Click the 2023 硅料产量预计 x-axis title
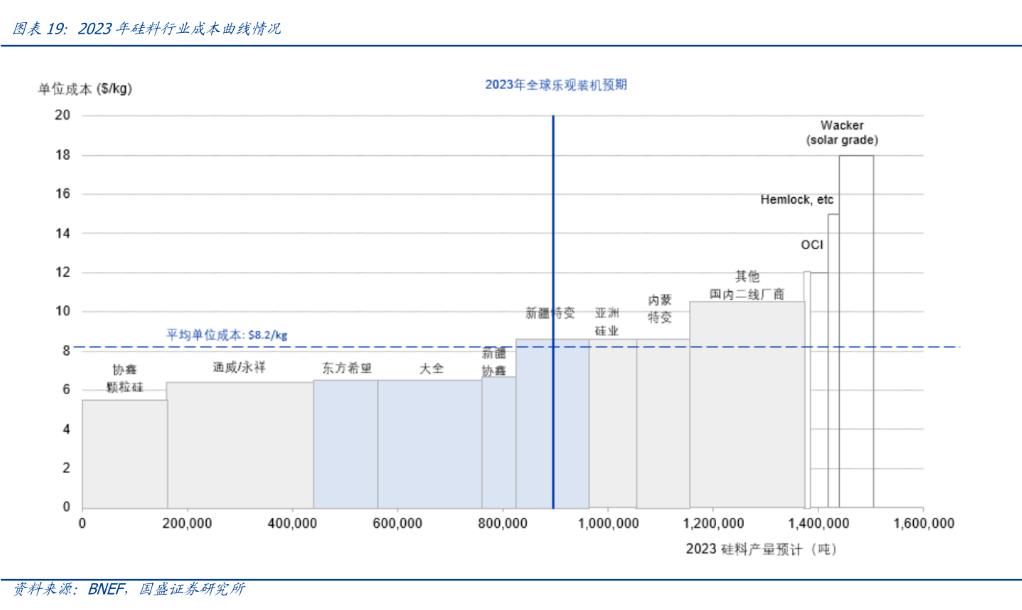 (760, 549)
